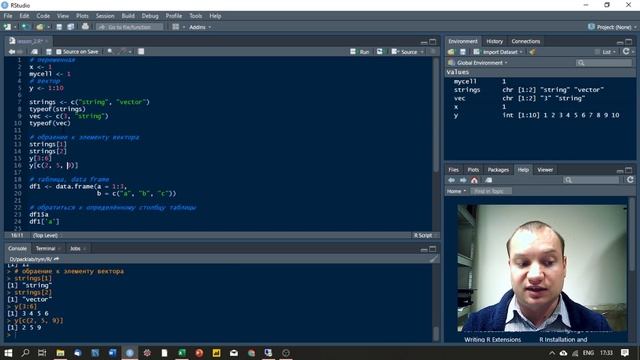Go forward in Help pane
Image resolution: width=640 pixels, height=360 pixels.
[x=463, y=180]
